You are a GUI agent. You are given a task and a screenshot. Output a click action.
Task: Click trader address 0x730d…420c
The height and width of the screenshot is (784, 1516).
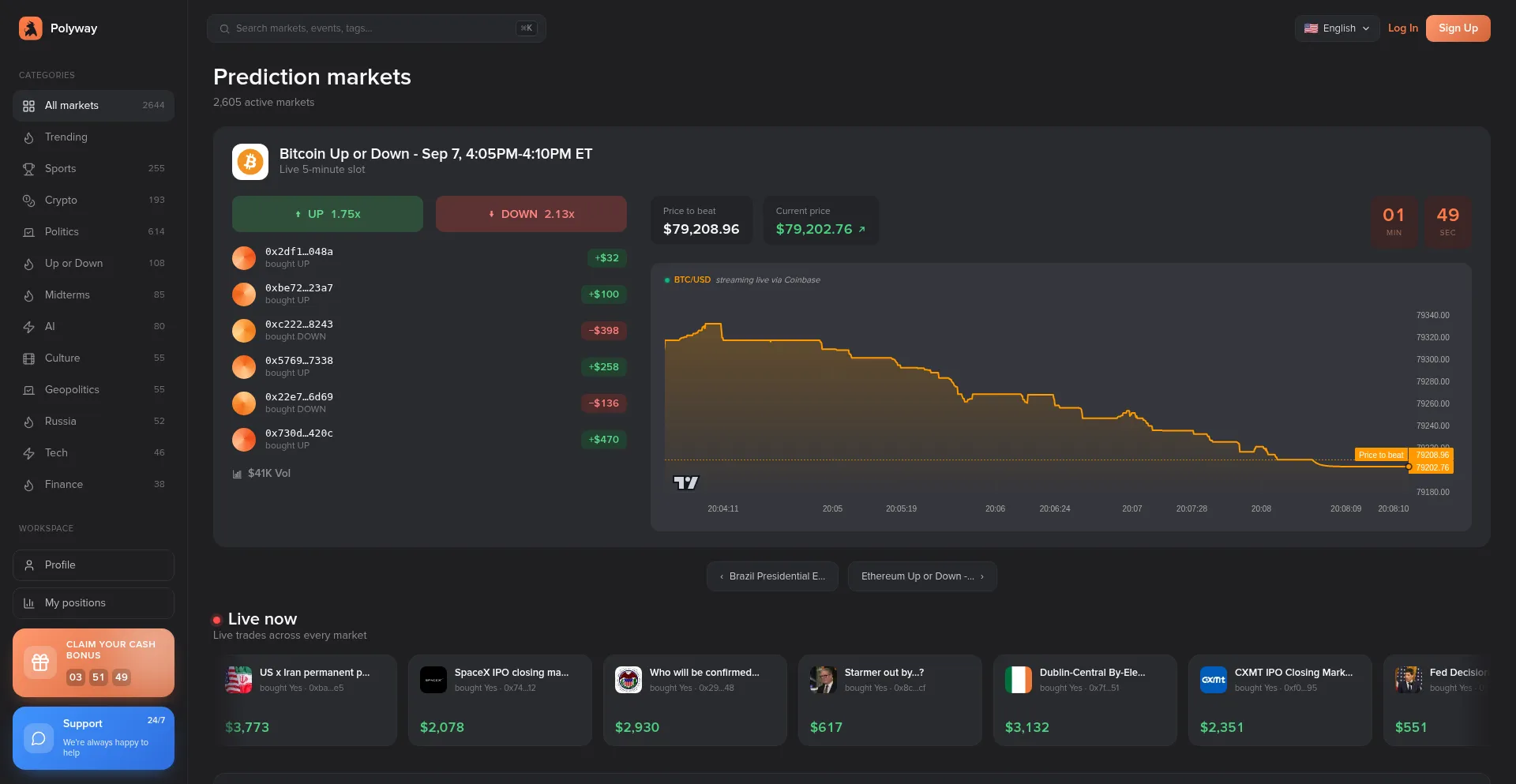point(299,433)
